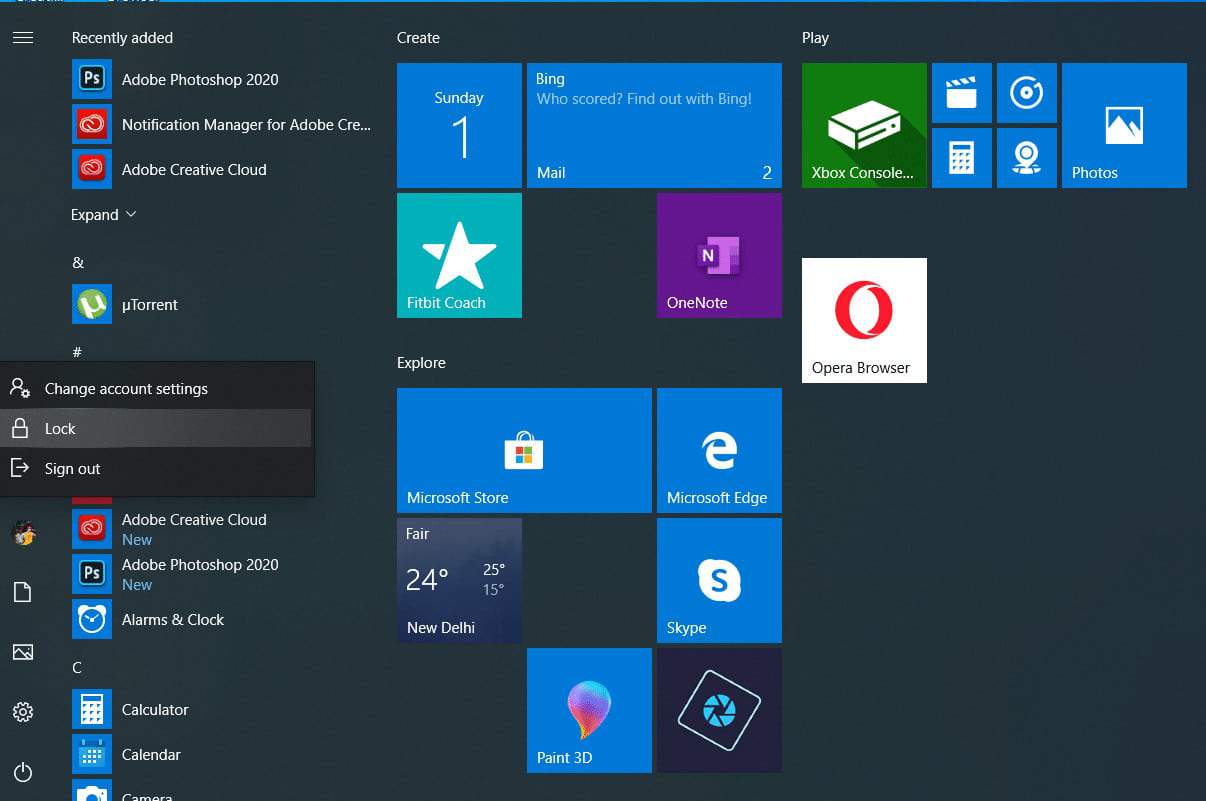Launch the Fitbit Coach tile

(459, 255)
